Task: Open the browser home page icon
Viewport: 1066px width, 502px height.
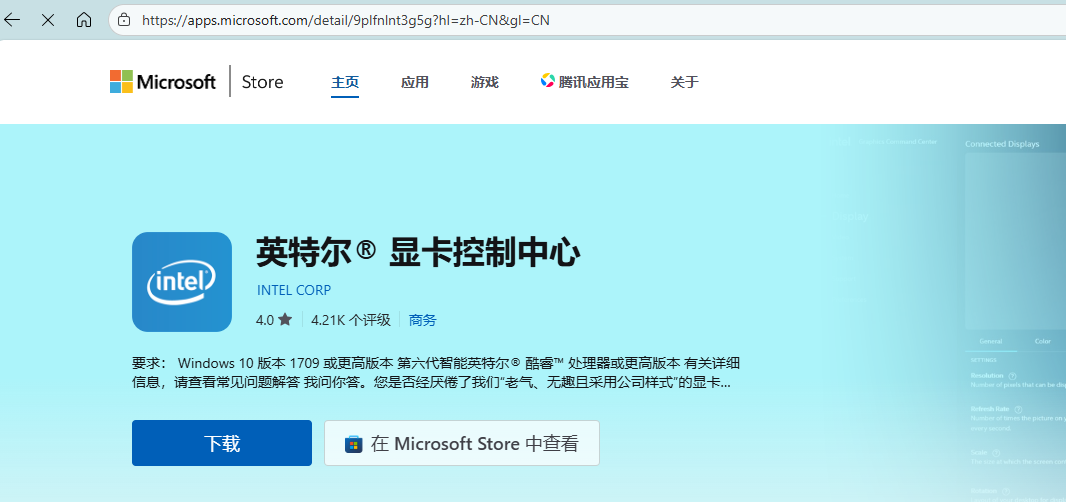Action: point(84,20)
